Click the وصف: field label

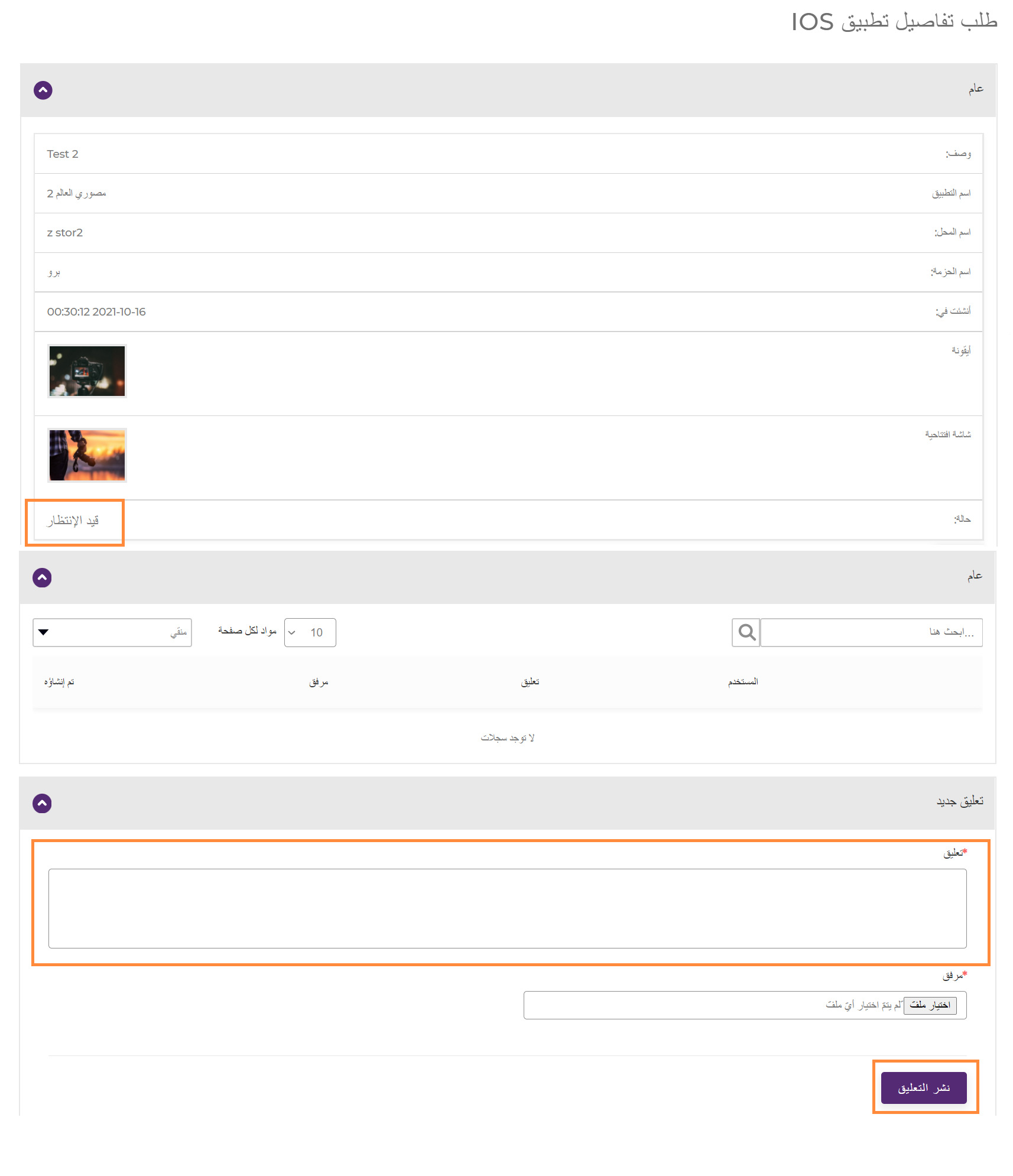pos(958,154)
